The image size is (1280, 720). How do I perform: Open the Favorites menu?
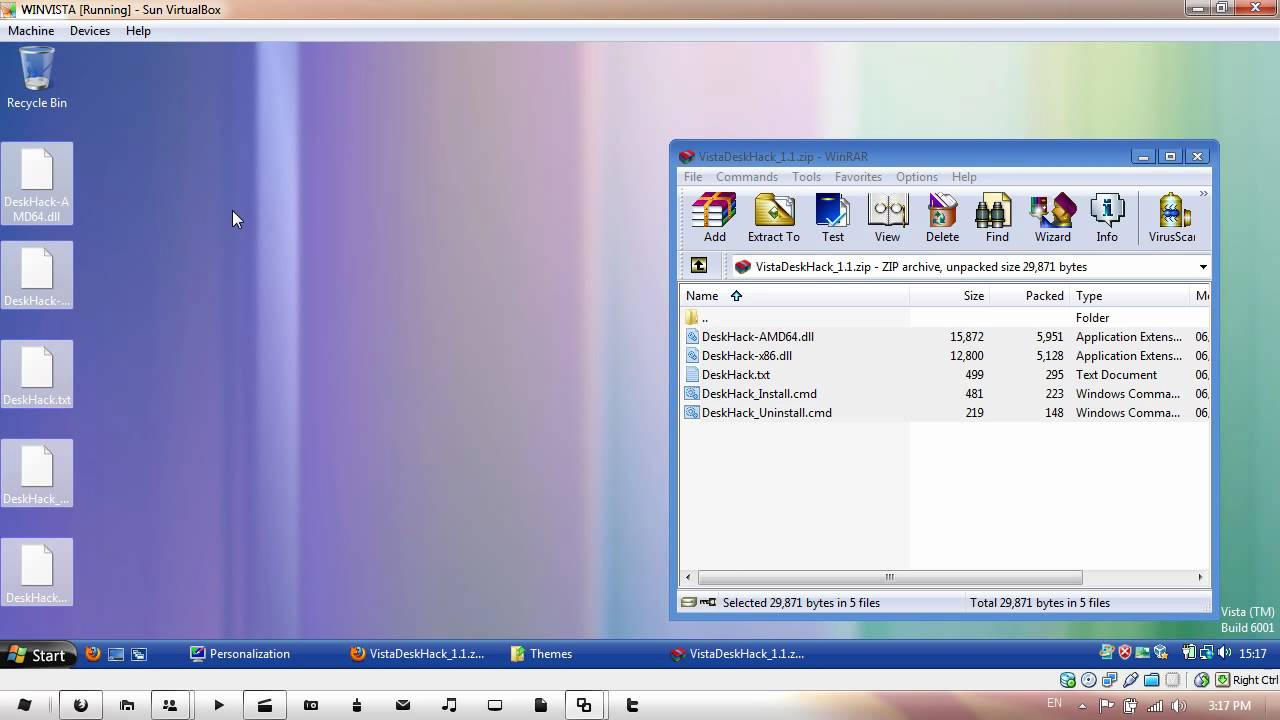coord(858,177)
